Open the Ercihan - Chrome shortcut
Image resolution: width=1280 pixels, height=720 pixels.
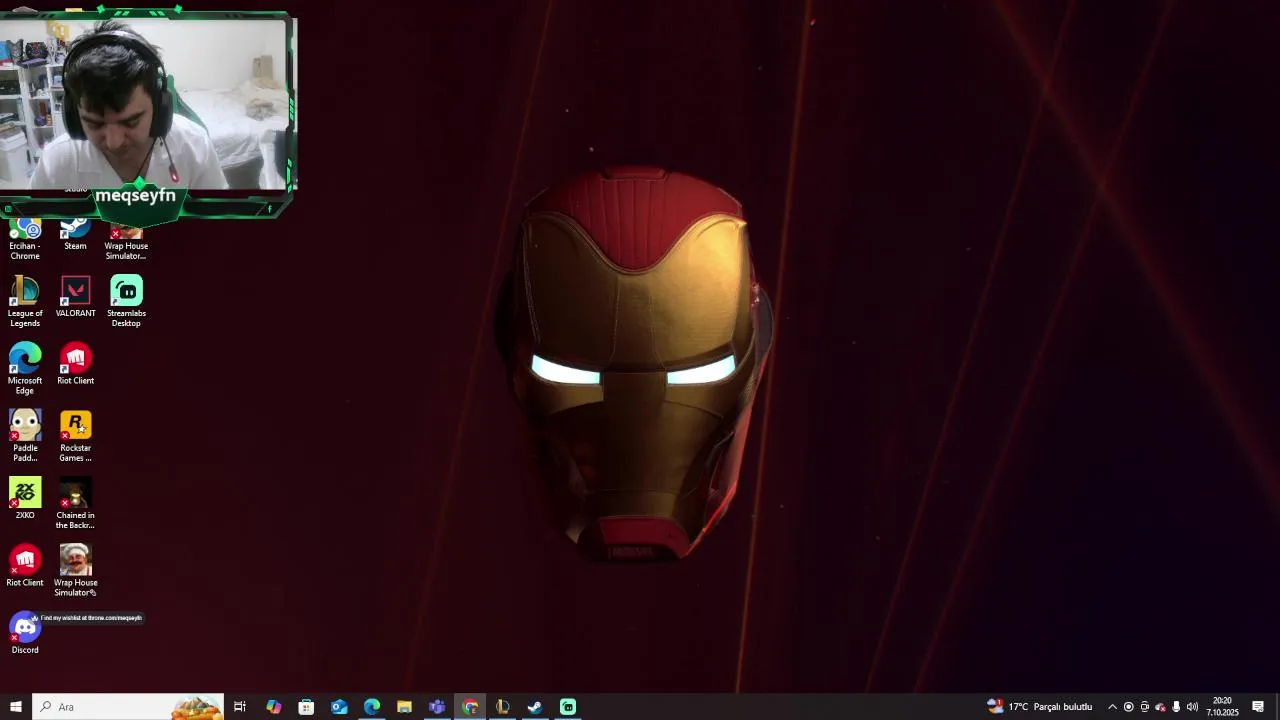coord(25,238)
